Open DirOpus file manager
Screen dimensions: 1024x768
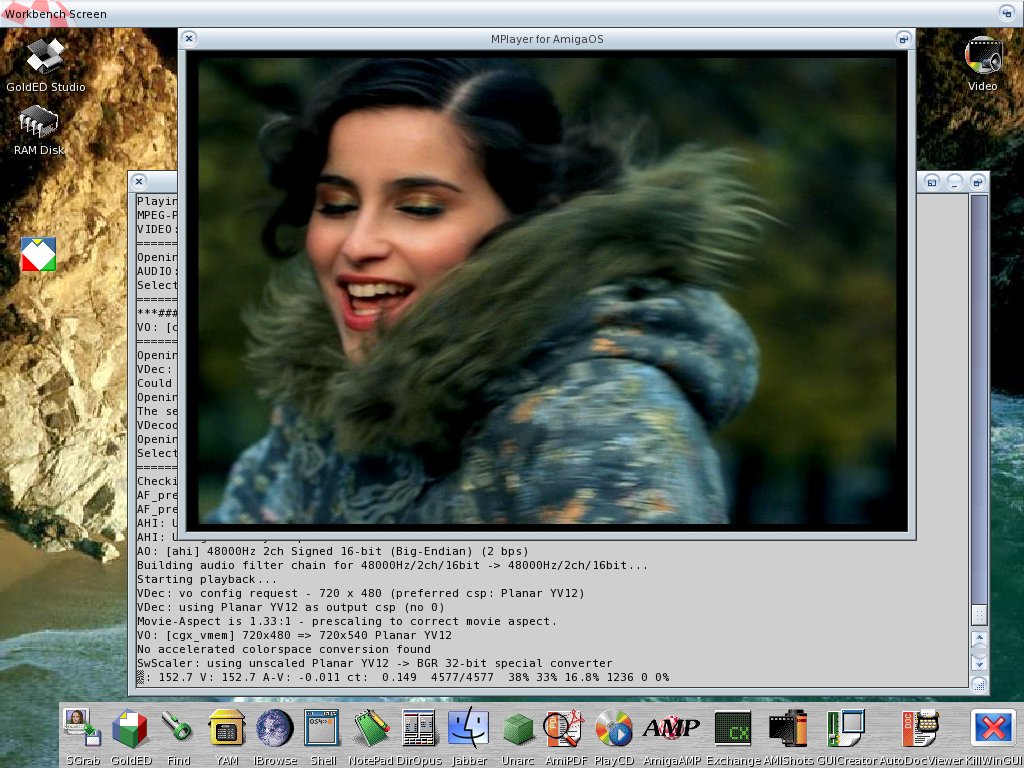[418, 730]
